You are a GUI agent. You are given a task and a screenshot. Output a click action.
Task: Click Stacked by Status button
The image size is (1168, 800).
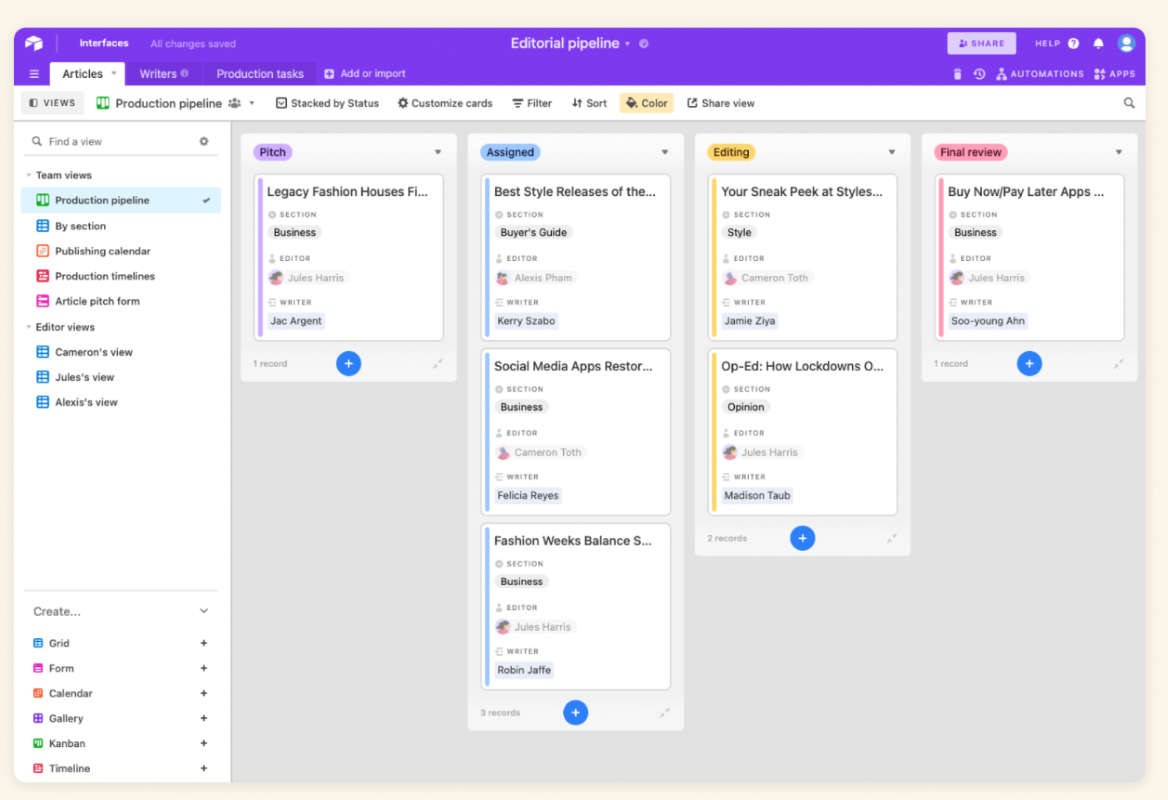(x=327, y=103)
